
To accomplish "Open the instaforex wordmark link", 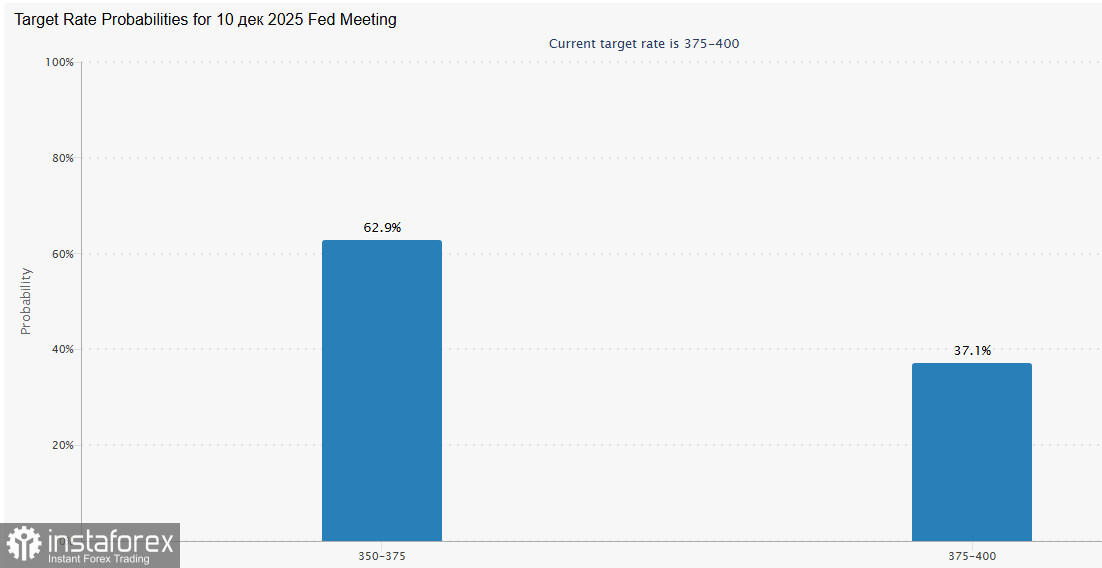I will click(110, 541).
